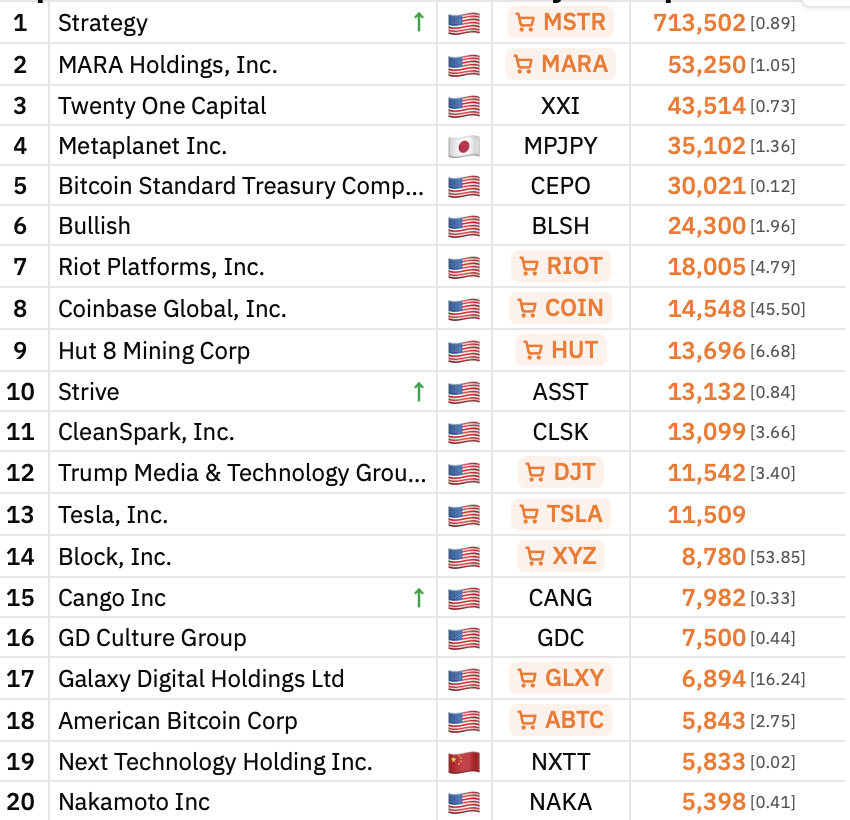Click Strategy's holdings value 713,502
The width and height of the screenshot is (850, 820).
[x=700, y=21]
